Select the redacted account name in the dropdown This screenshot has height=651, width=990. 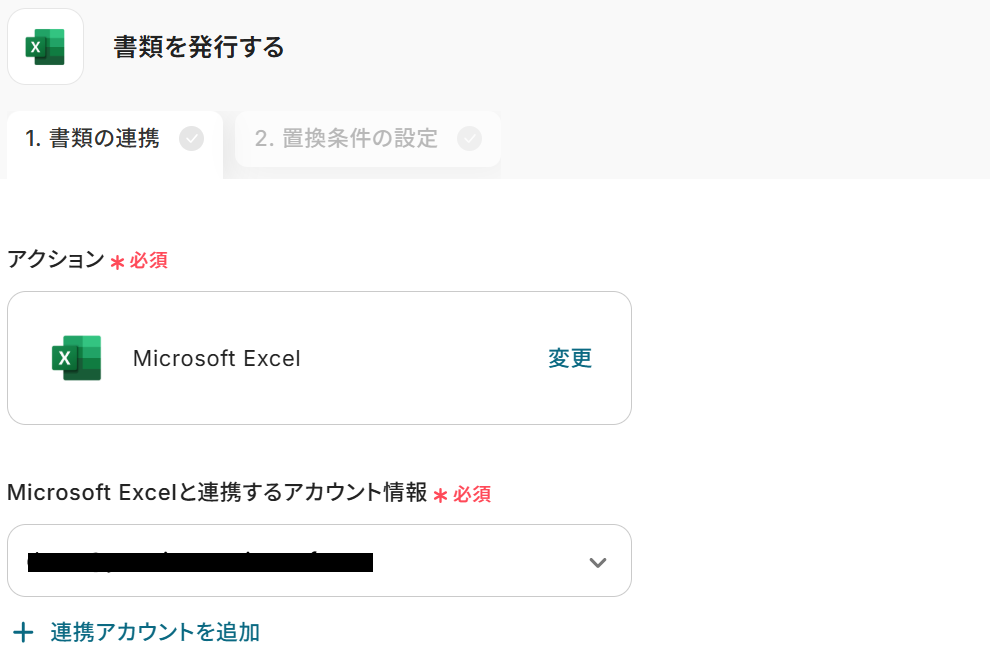coord(200,561)
